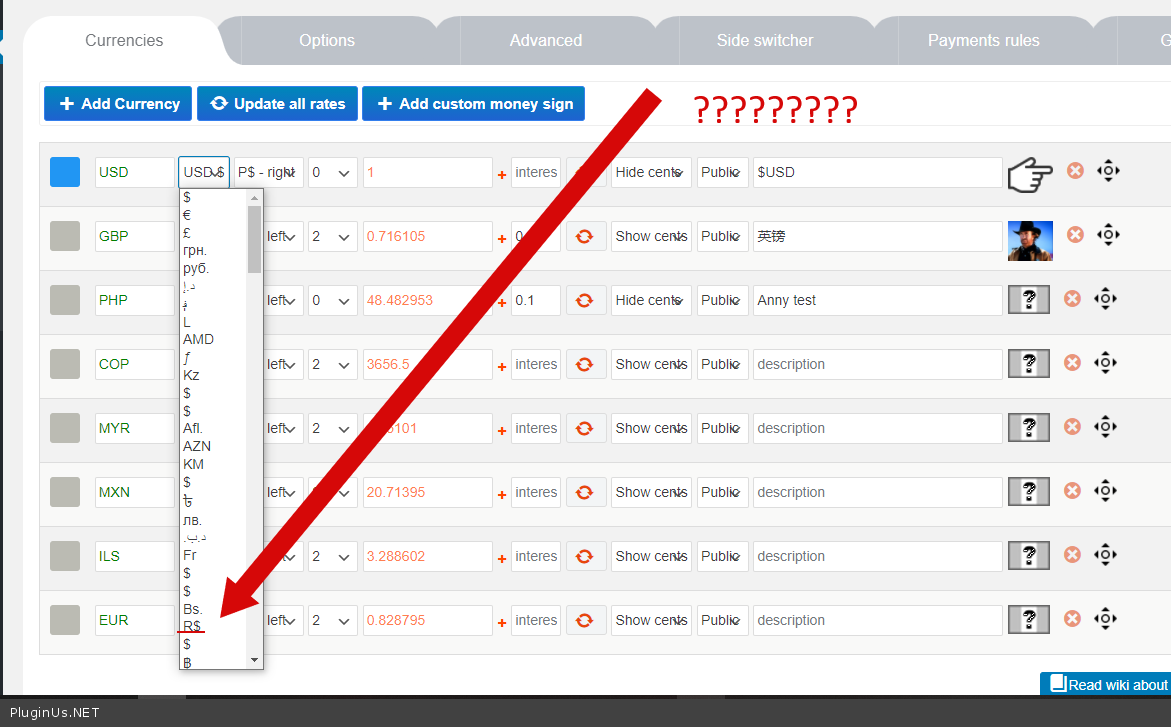Click the USD currency code field

(x=134, y=173)
